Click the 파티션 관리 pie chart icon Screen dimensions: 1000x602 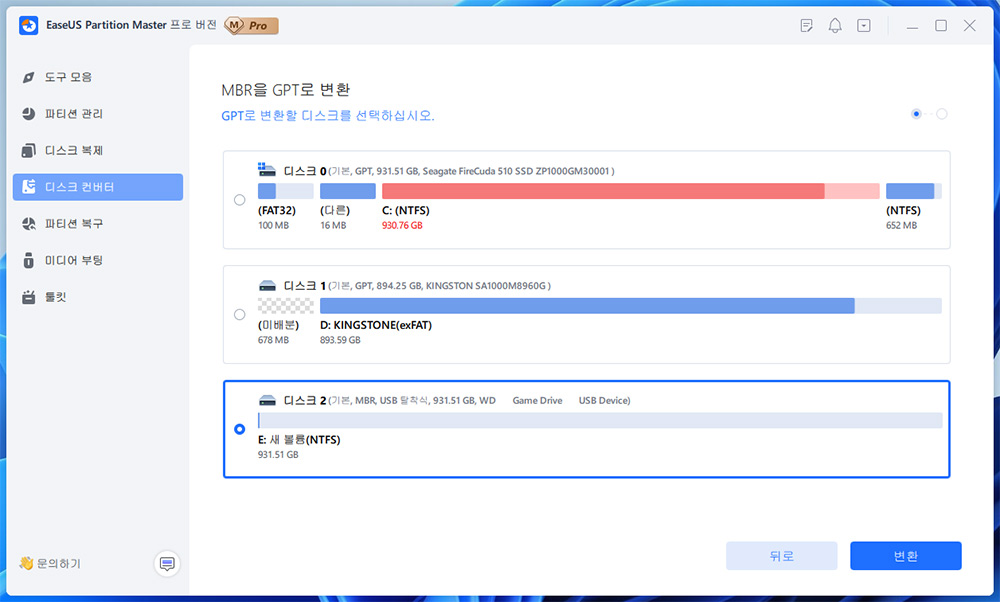28,114
